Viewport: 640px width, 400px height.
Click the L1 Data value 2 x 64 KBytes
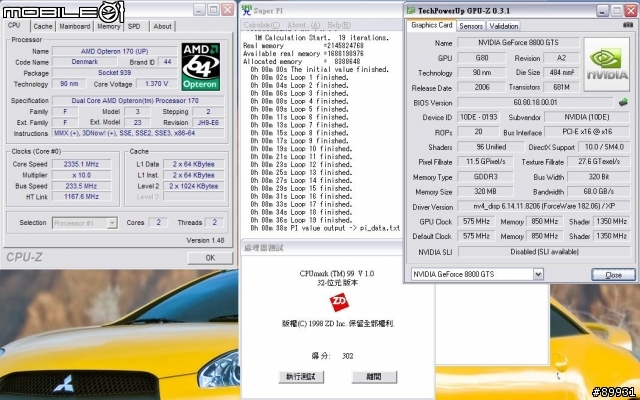click(x=193, y=164)
